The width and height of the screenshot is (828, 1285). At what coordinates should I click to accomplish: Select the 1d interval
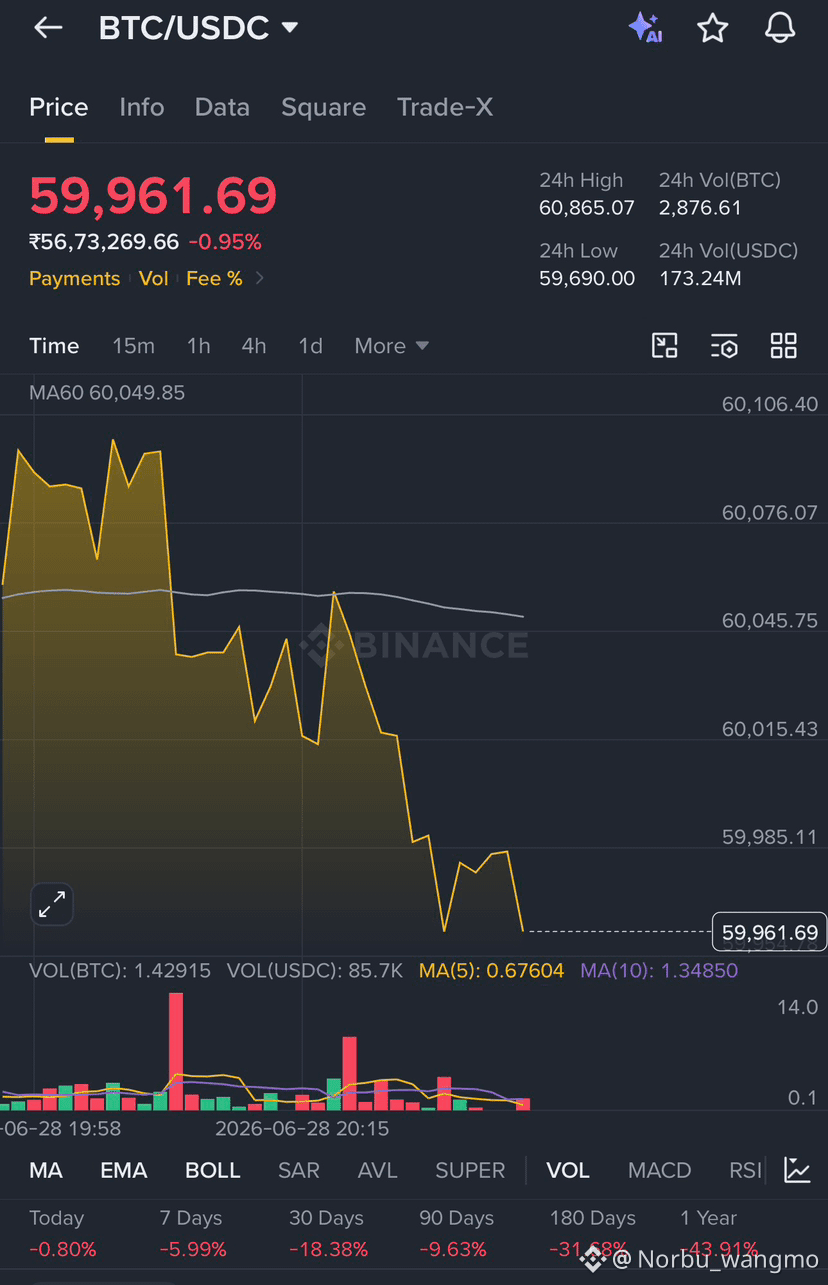pyautogui.click(x=310, y=346)
